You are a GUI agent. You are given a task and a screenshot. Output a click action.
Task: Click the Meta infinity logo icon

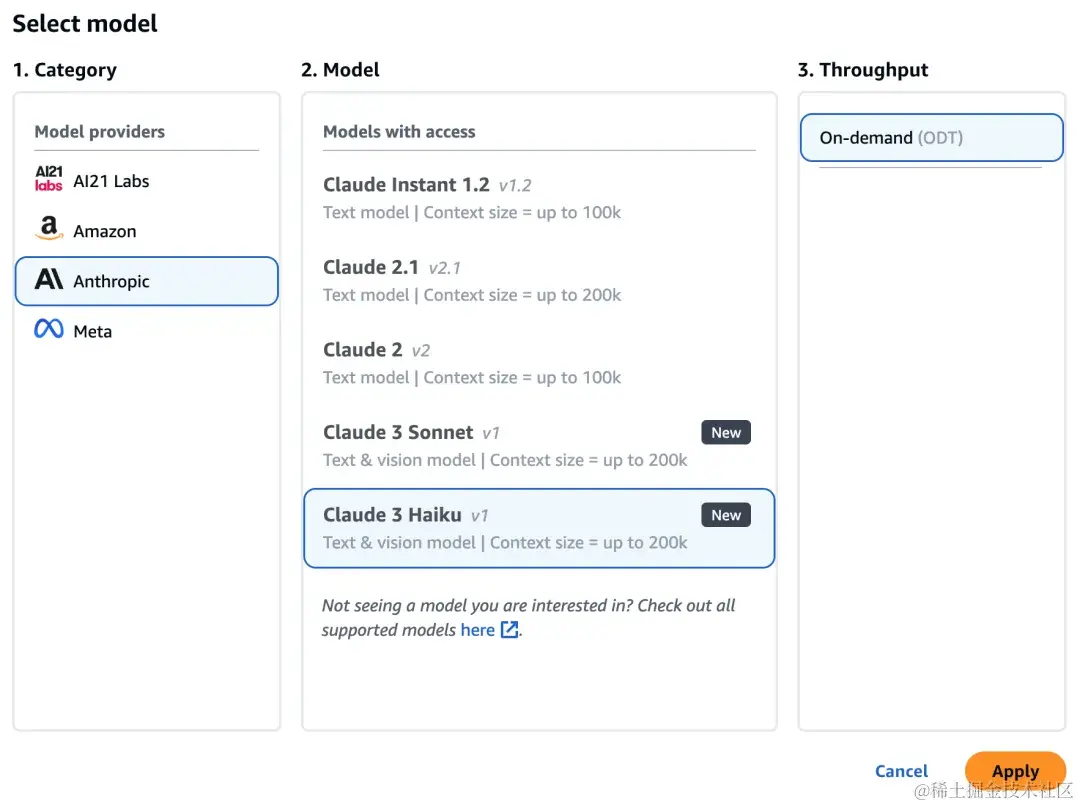click(48, 329)
